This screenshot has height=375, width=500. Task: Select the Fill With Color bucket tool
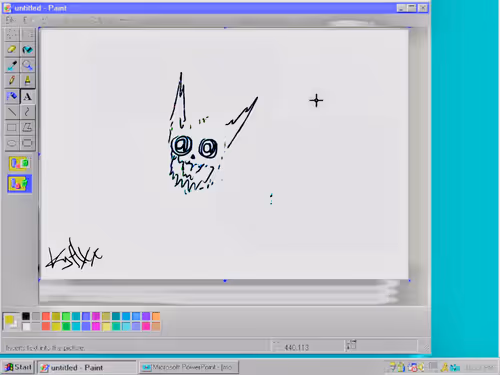point(27,50)
